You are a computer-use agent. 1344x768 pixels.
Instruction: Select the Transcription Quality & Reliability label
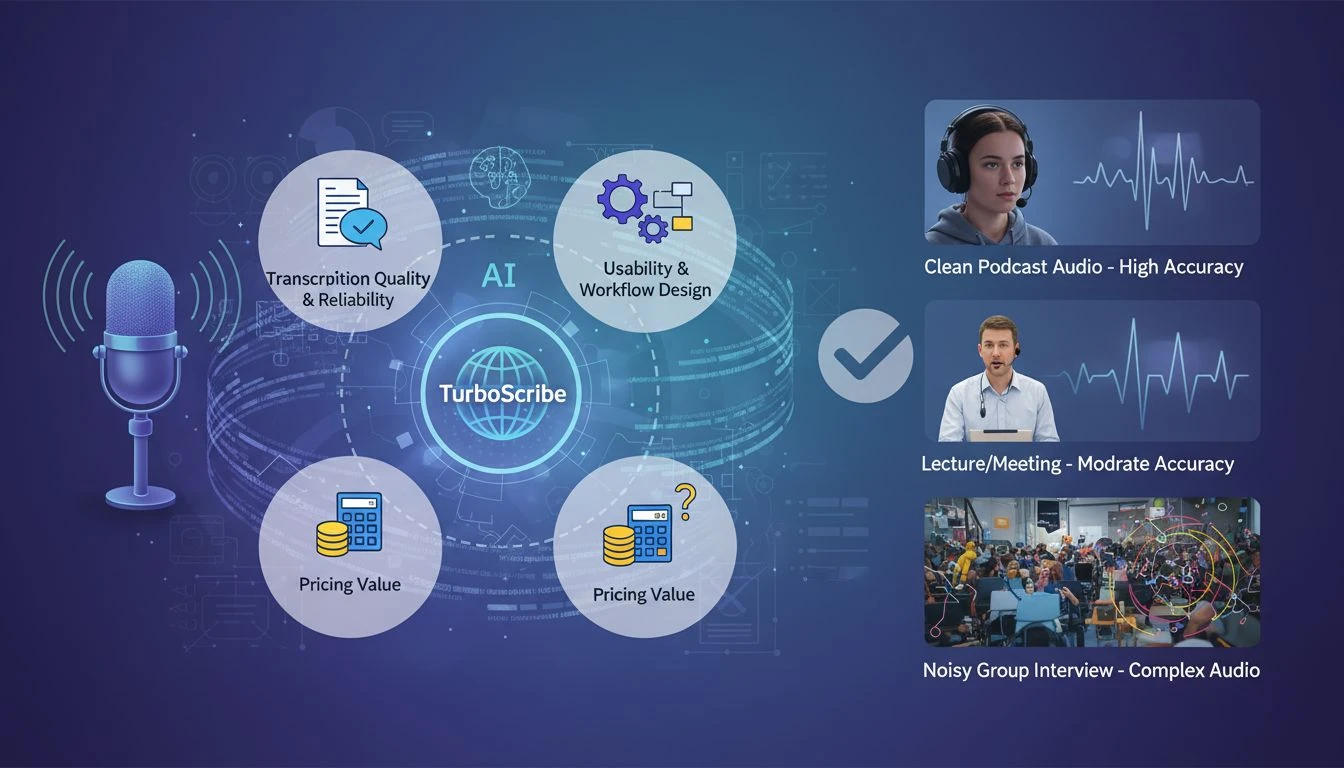tap(345, 290)
